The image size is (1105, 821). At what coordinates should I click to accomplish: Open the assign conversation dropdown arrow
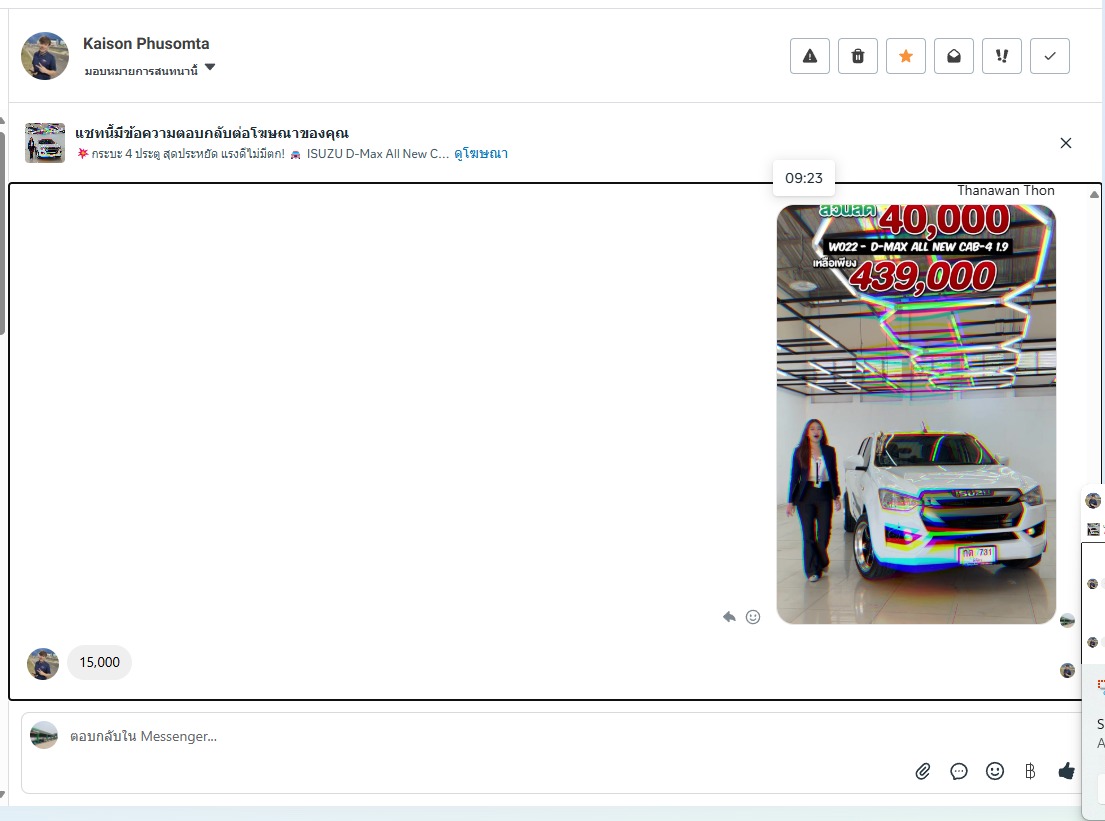(x=209, y=68)
